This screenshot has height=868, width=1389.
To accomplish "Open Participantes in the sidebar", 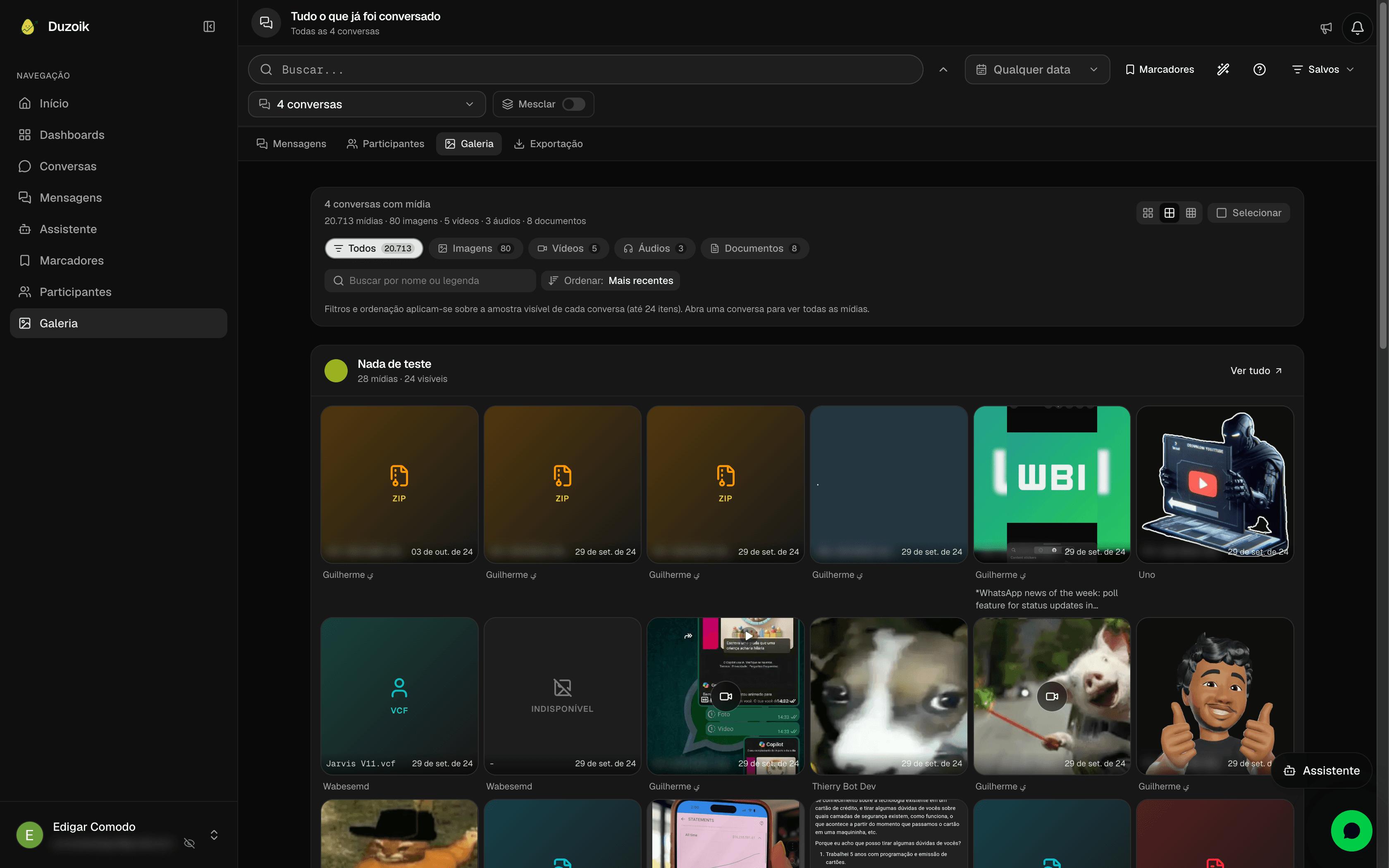I will click(119, 292).
